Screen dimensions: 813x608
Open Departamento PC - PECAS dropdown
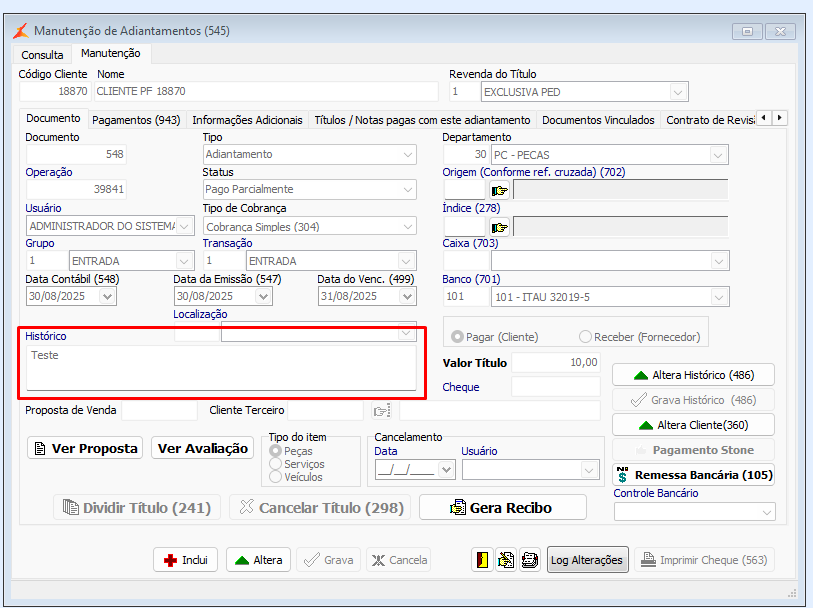(x=718, y=155)
